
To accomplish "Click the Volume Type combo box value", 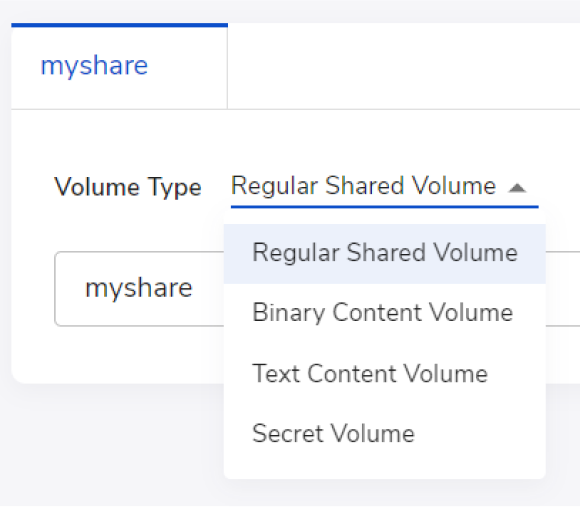I will pyautogui.click(x=385, y=186).
